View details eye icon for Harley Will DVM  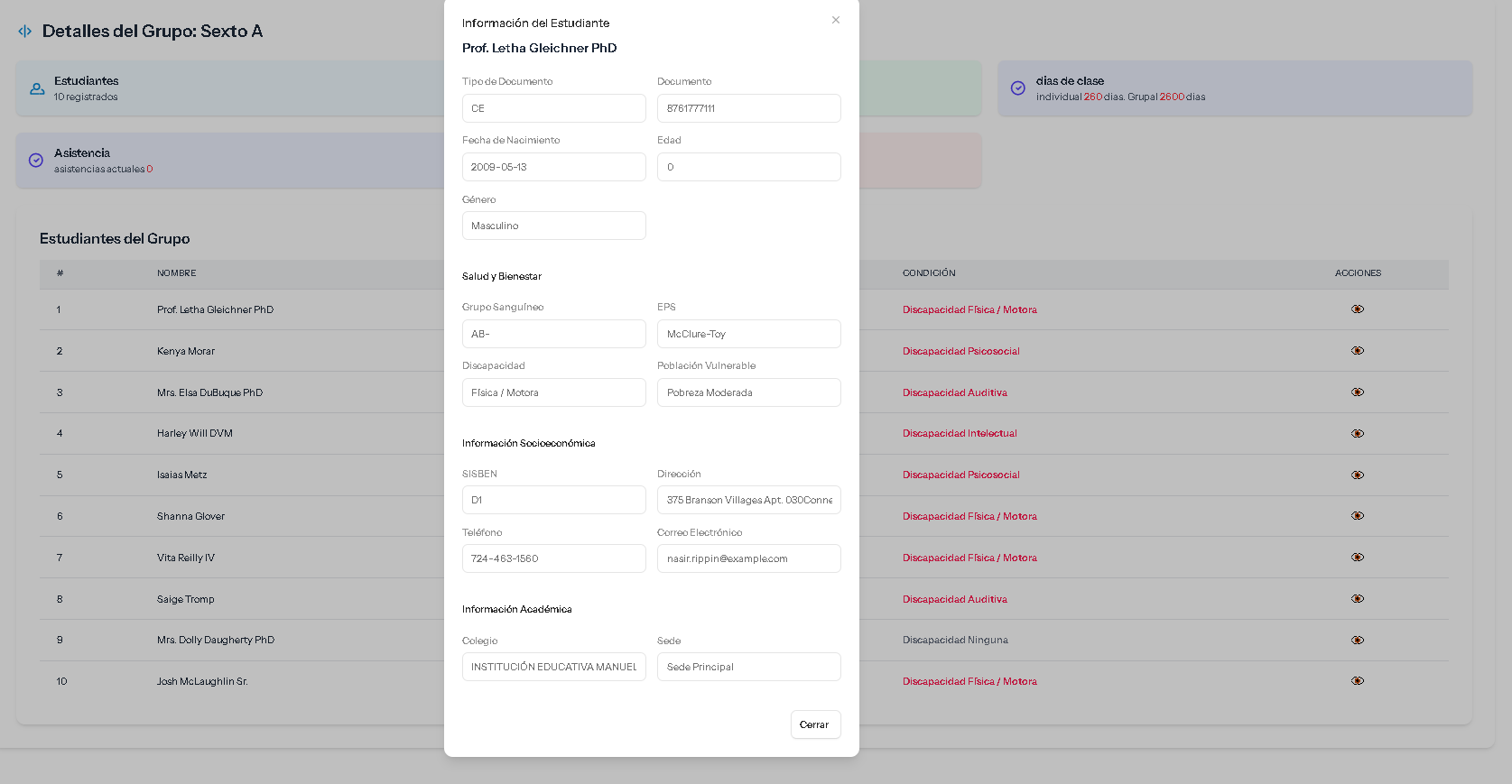[x=1357, y=434]
